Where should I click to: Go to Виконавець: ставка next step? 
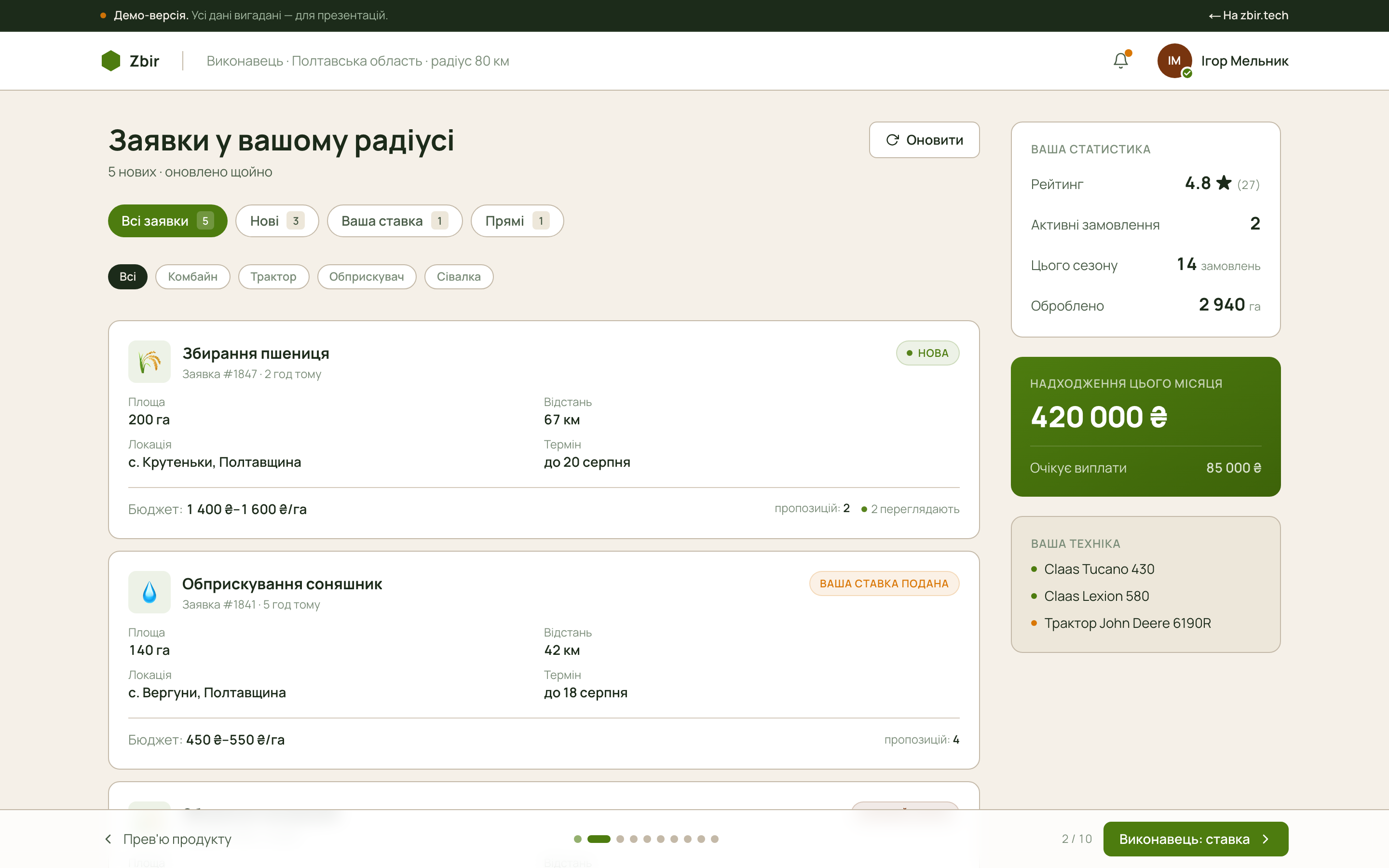[x=1196, y=839]
